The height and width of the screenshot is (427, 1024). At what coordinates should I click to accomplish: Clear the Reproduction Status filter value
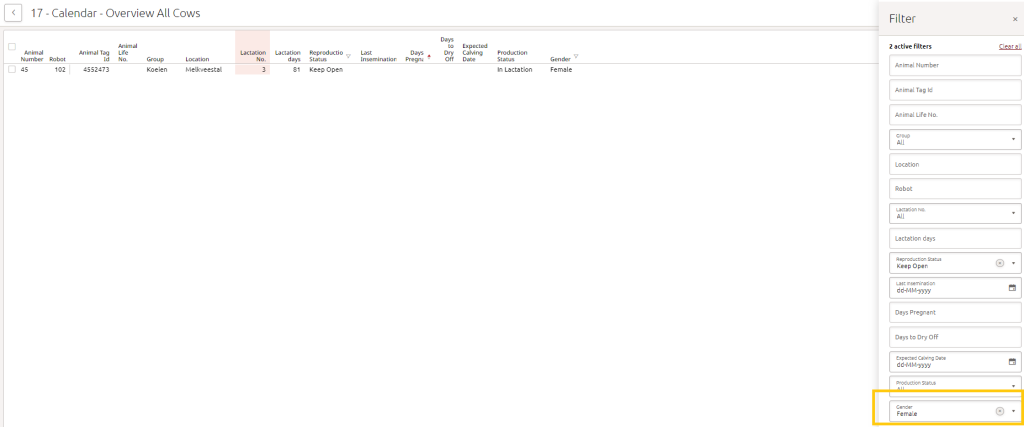coord(999,263)
